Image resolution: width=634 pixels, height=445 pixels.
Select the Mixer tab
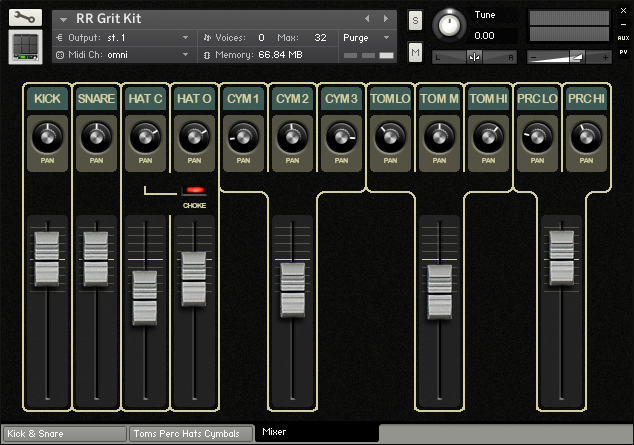tap(317, 432)
